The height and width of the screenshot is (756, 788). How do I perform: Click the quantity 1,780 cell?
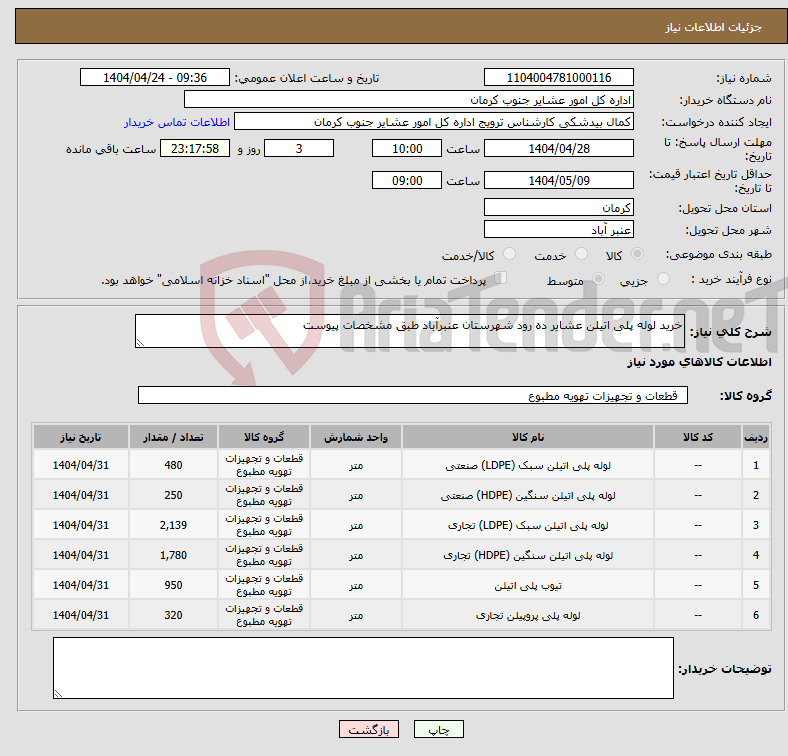click(x=173, y=555)
